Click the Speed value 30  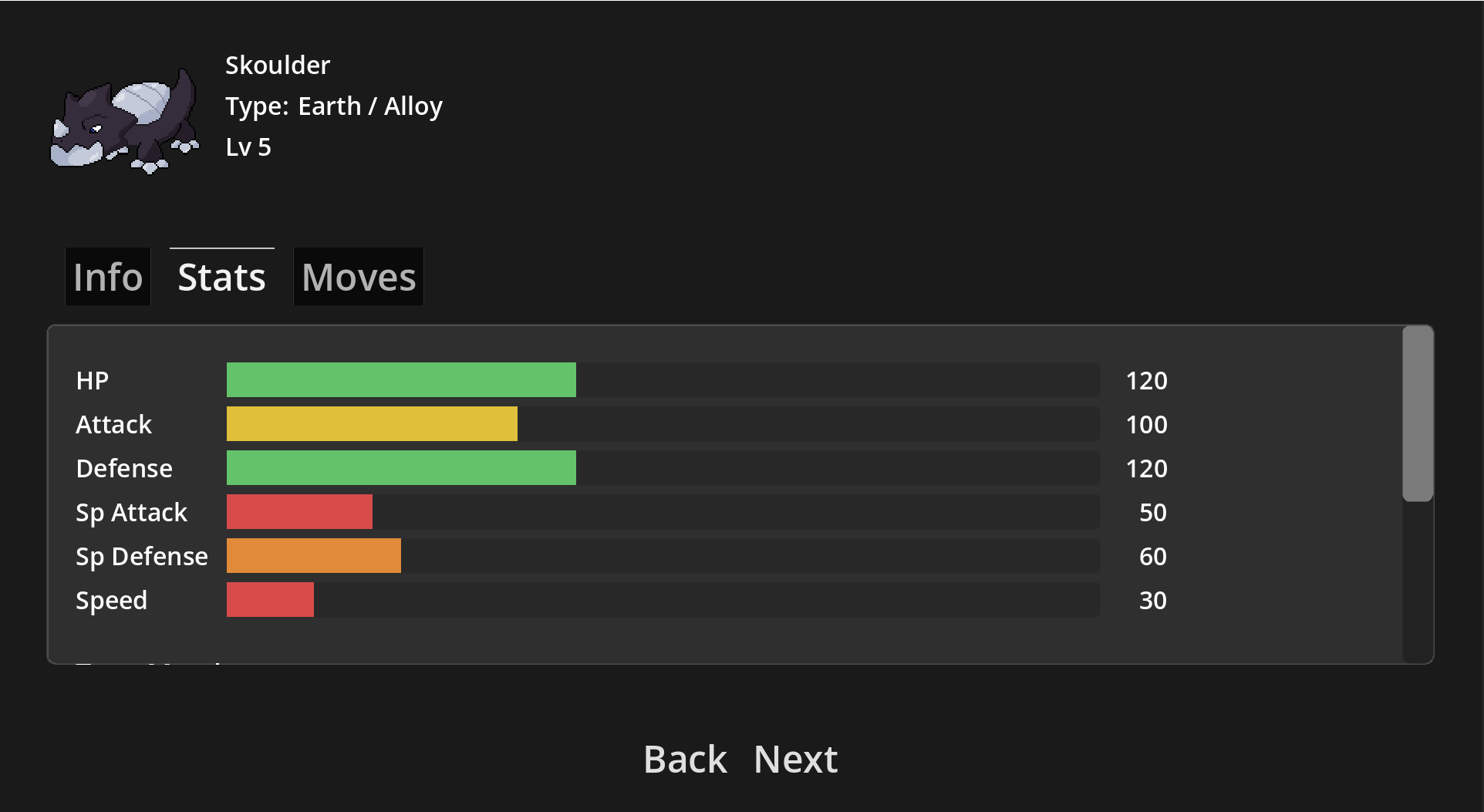tap(1152, 601)
